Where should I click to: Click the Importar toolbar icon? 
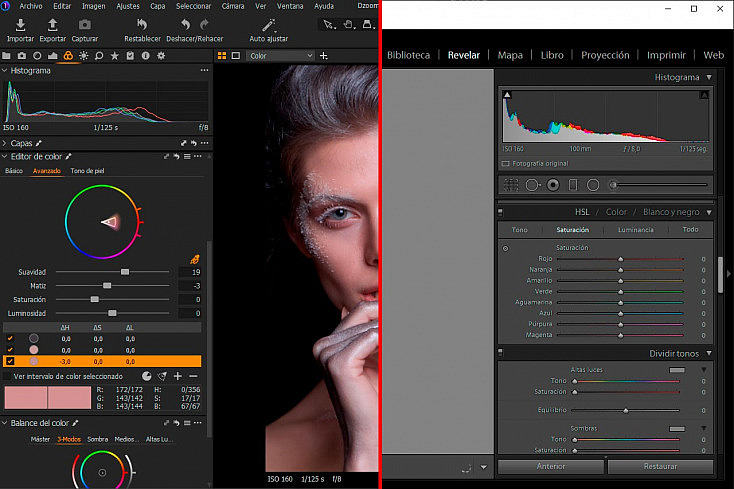(x=20, y=25)
